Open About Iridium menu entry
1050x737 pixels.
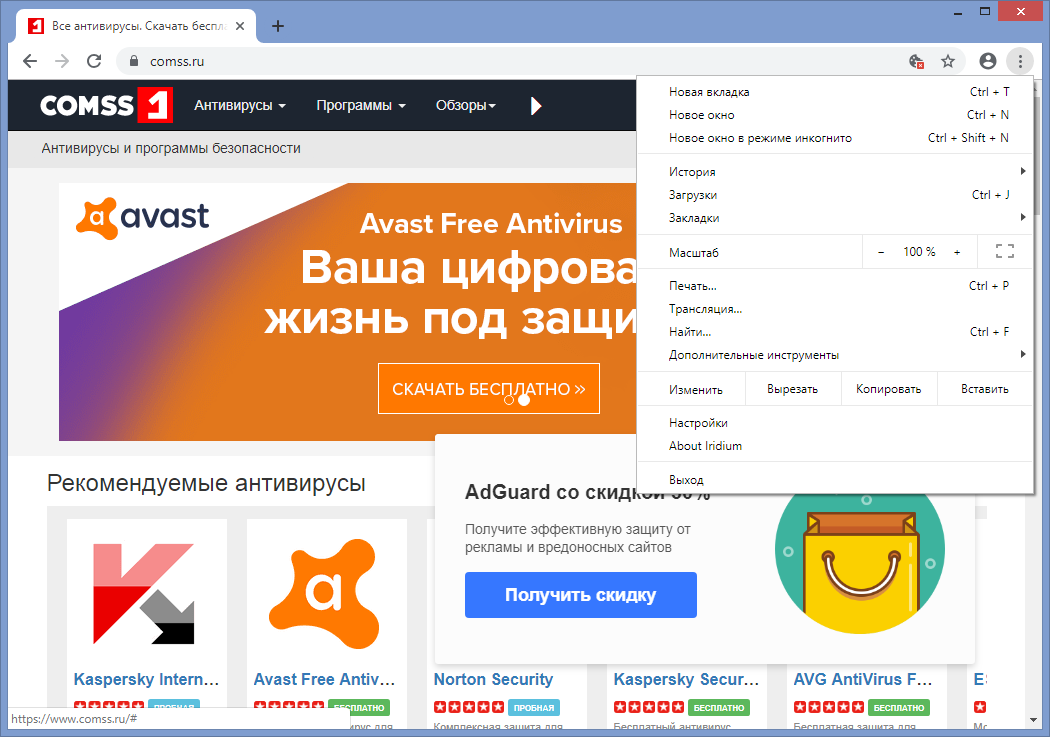(834, 445)
